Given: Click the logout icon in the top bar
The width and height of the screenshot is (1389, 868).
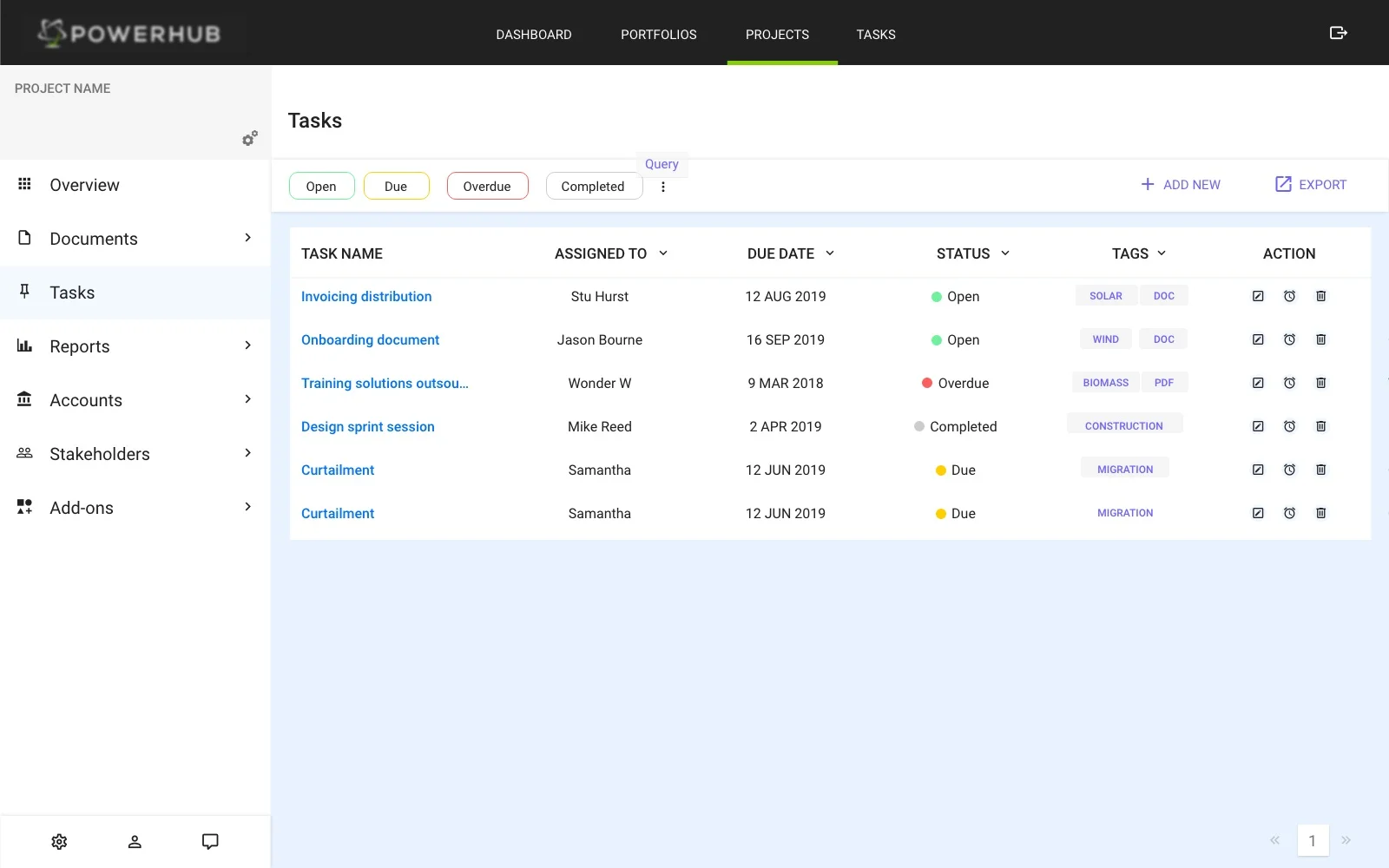Looking at the screenshot, I should [1338, 33].
